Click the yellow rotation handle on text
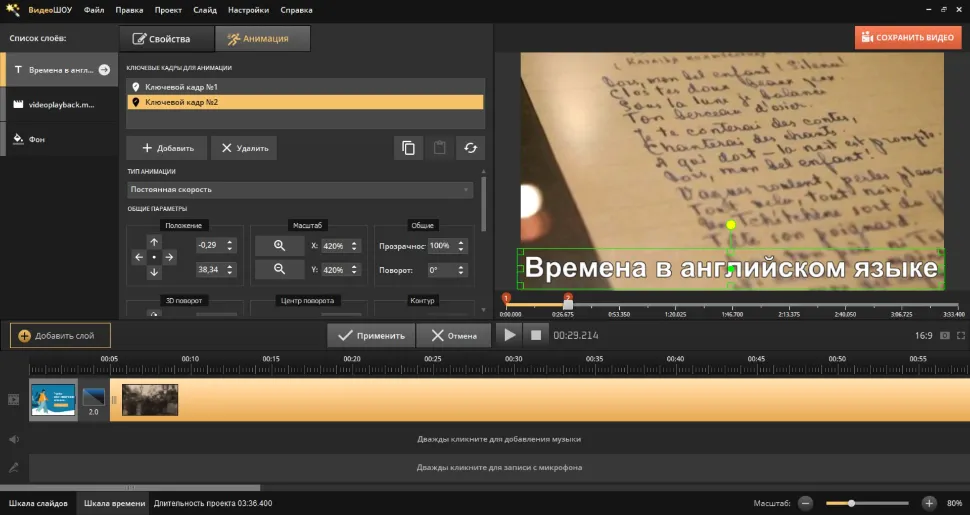 [731, 225]
